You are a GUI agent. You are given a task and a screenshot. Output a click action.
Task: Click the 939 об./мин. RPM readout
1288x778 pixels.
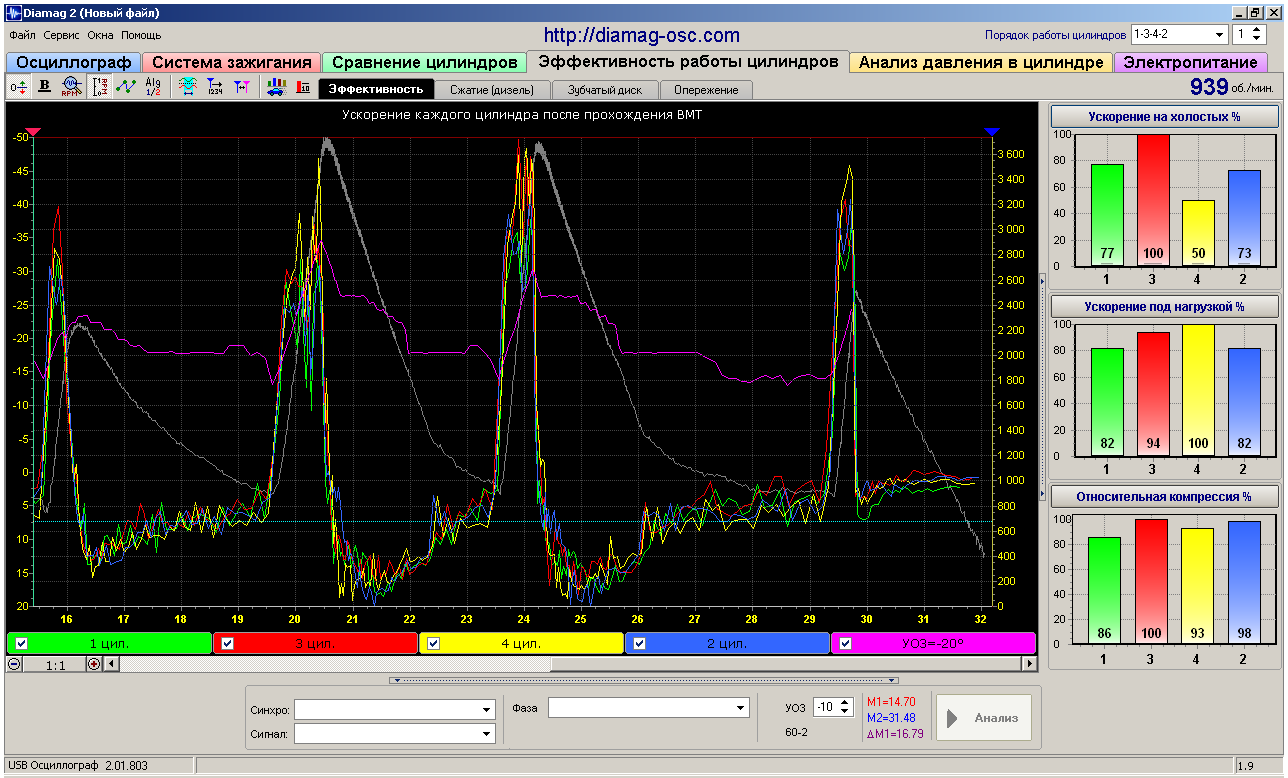(x=1232, y=87)
